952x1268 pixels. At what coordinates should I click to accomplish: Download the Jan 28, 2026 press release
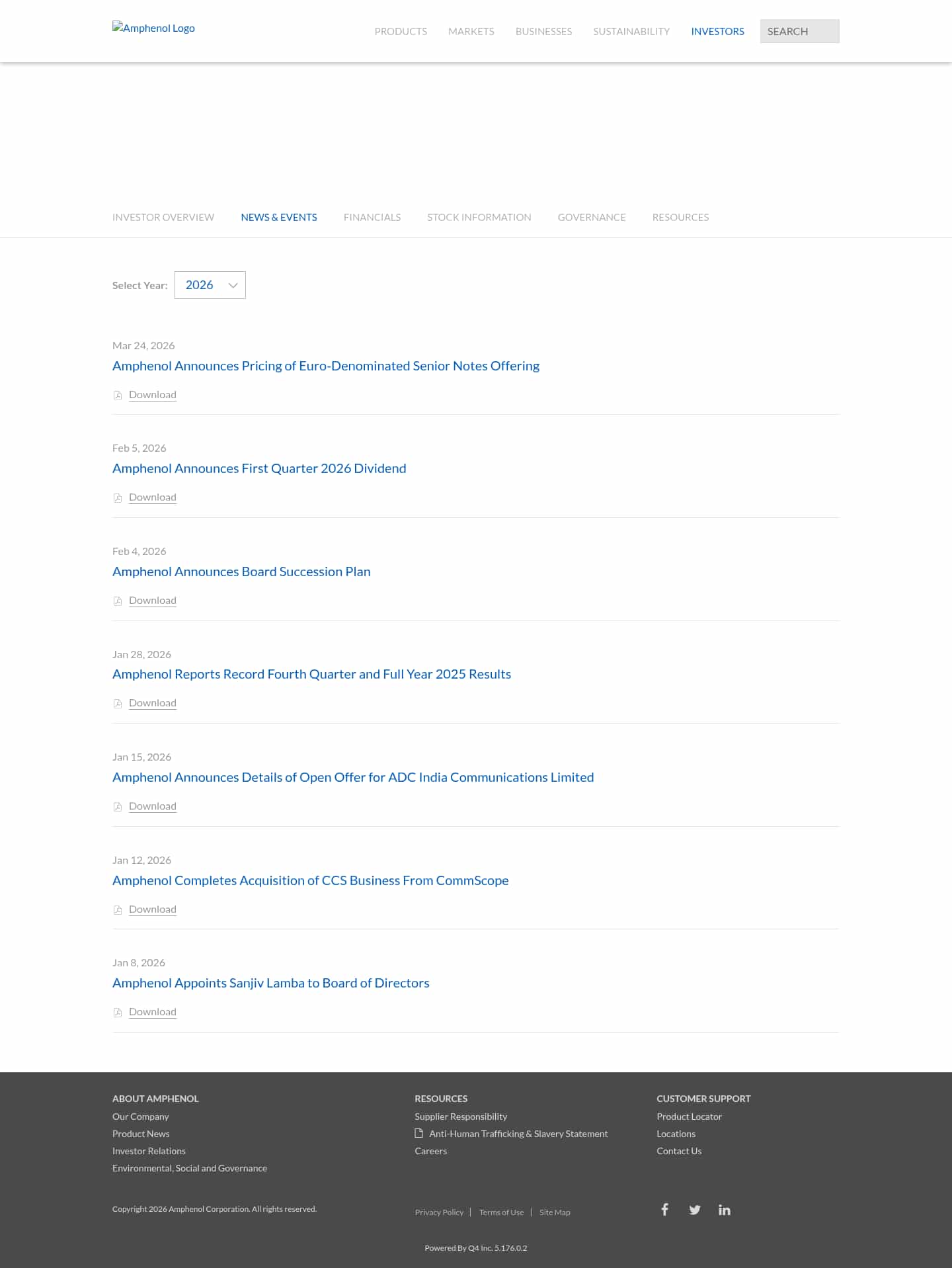coord(153,703)
